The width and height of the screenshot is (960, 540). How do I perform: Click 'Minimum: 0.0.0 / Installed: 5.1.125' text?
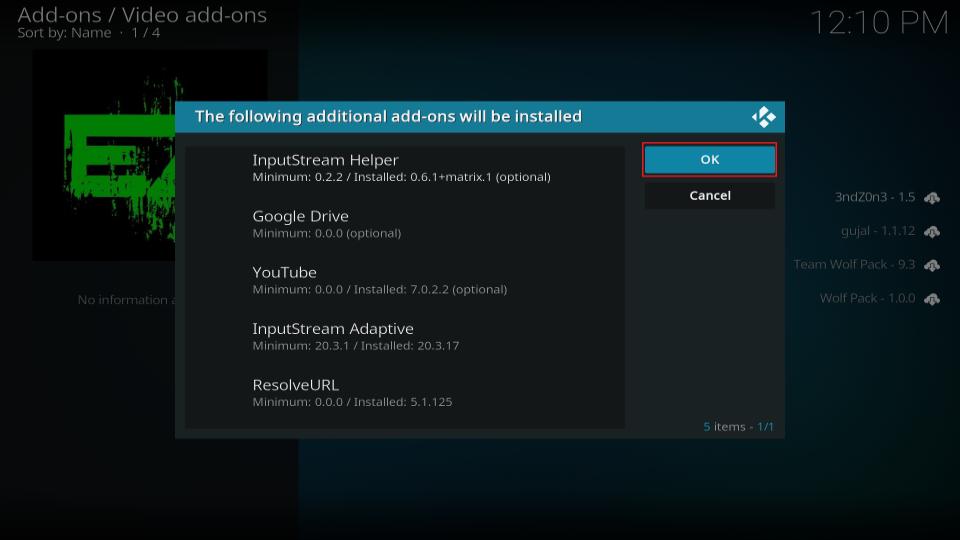point(352,402)
